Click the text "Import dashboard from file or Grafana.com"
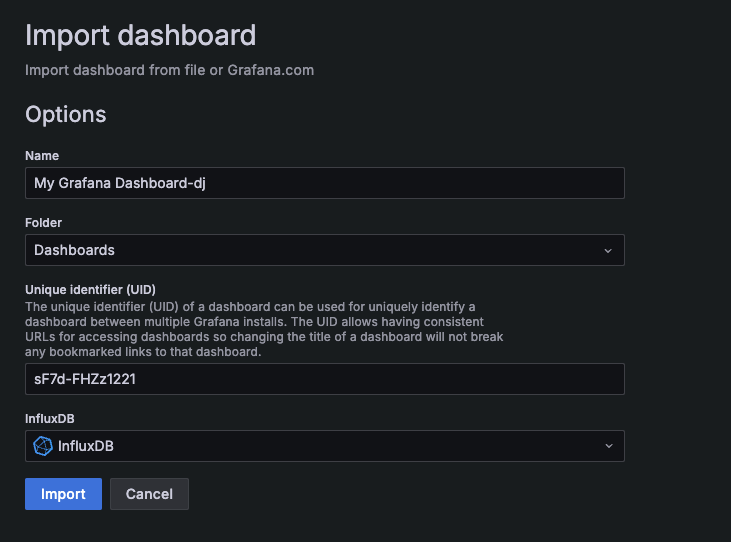731x542 pixels. (169, 70)
